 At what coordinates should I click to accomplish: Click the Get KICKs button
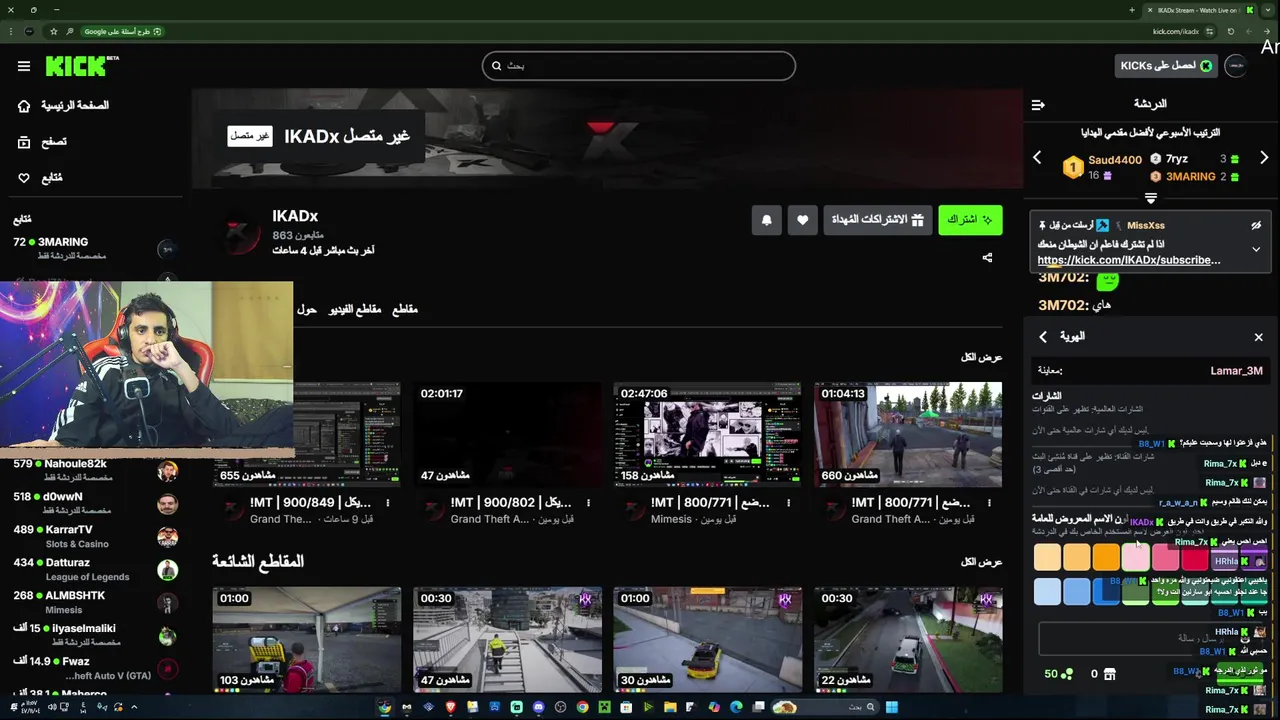click(1166, 66)
